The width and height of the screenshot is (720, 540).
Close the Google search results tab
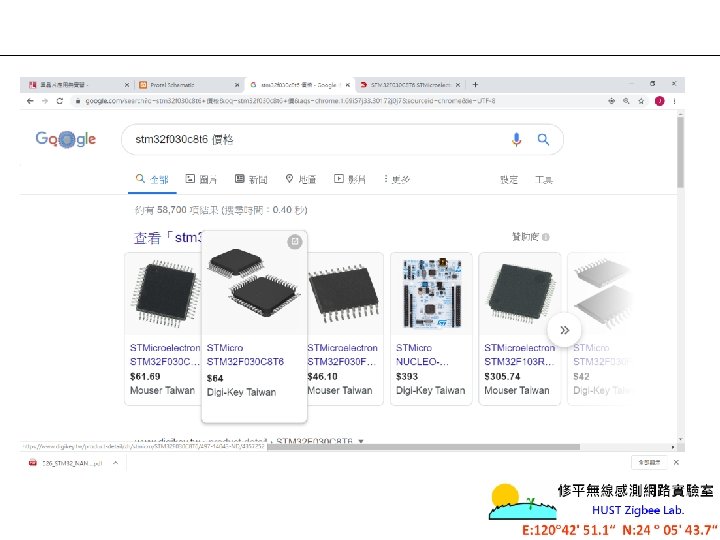(x=348, y=85)
